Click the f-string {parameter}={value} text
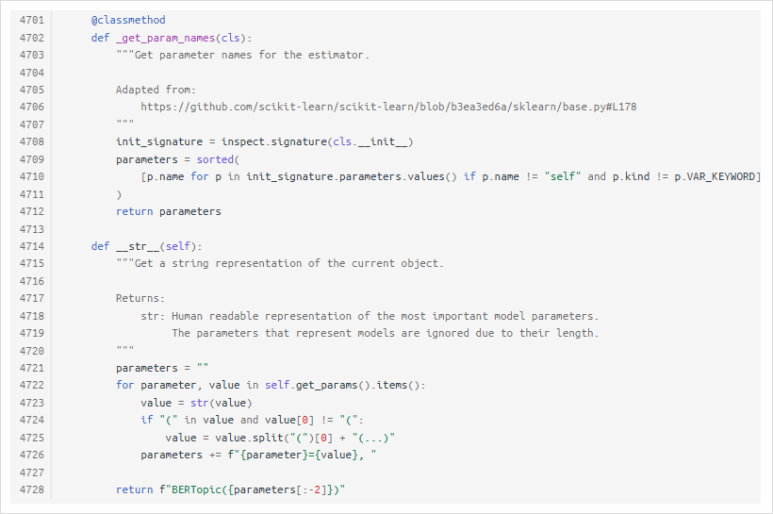The width and height of the screenshot is (773, 514). coord(299,455)
